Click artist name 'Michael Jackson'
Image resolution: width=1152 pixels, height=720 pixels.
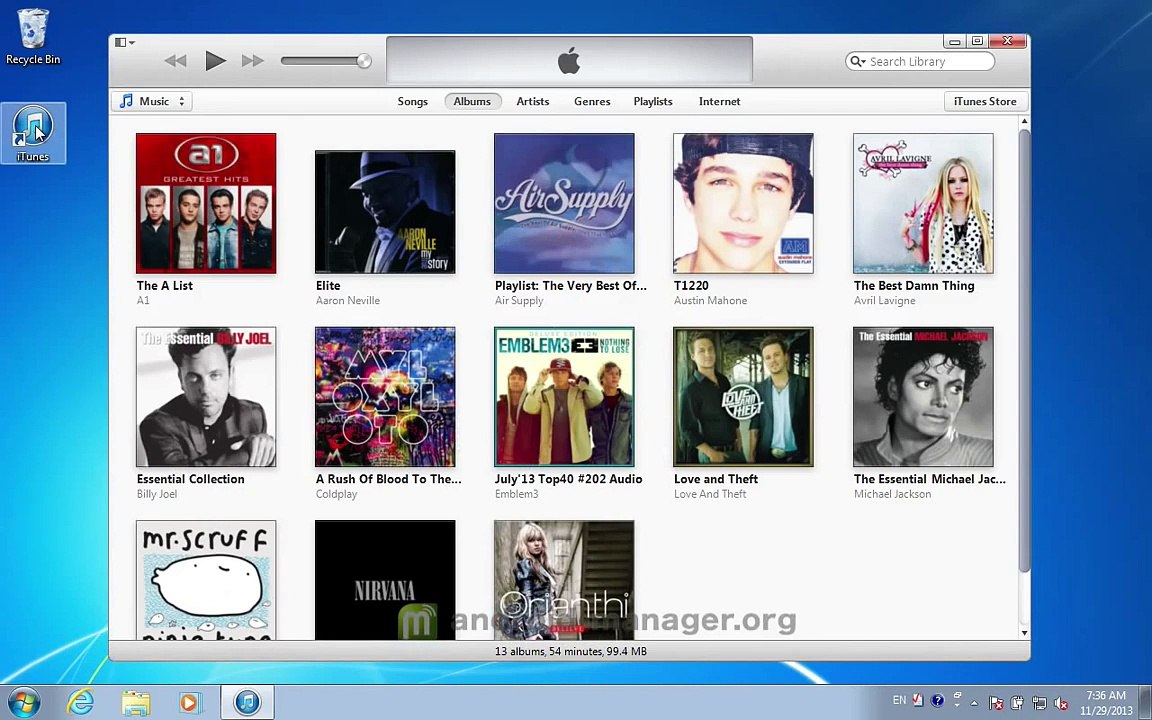click(893, 494)
